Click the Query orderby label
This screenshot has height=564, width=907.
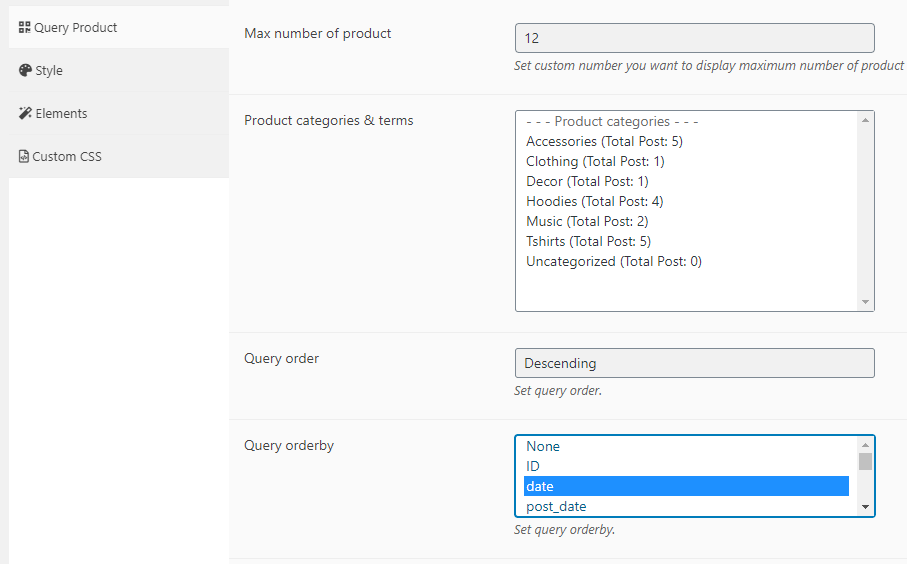coord(289,446)
